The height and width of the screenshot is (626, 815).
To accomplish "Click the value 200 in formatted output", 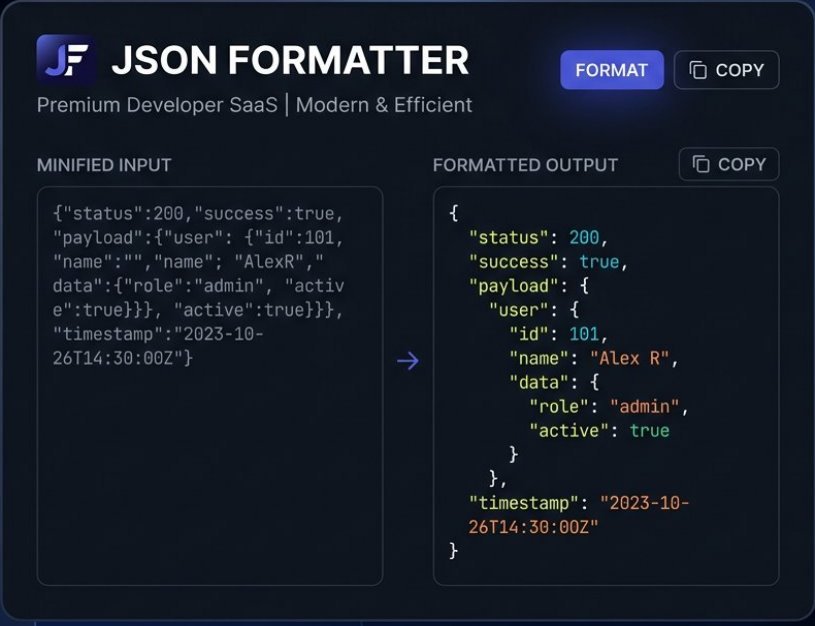I will (584, 238).
